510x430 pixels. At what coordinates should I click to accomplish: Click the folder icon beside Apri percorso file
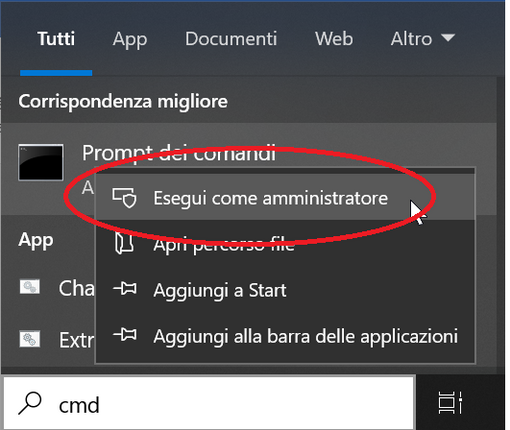[x=124, y=243]
